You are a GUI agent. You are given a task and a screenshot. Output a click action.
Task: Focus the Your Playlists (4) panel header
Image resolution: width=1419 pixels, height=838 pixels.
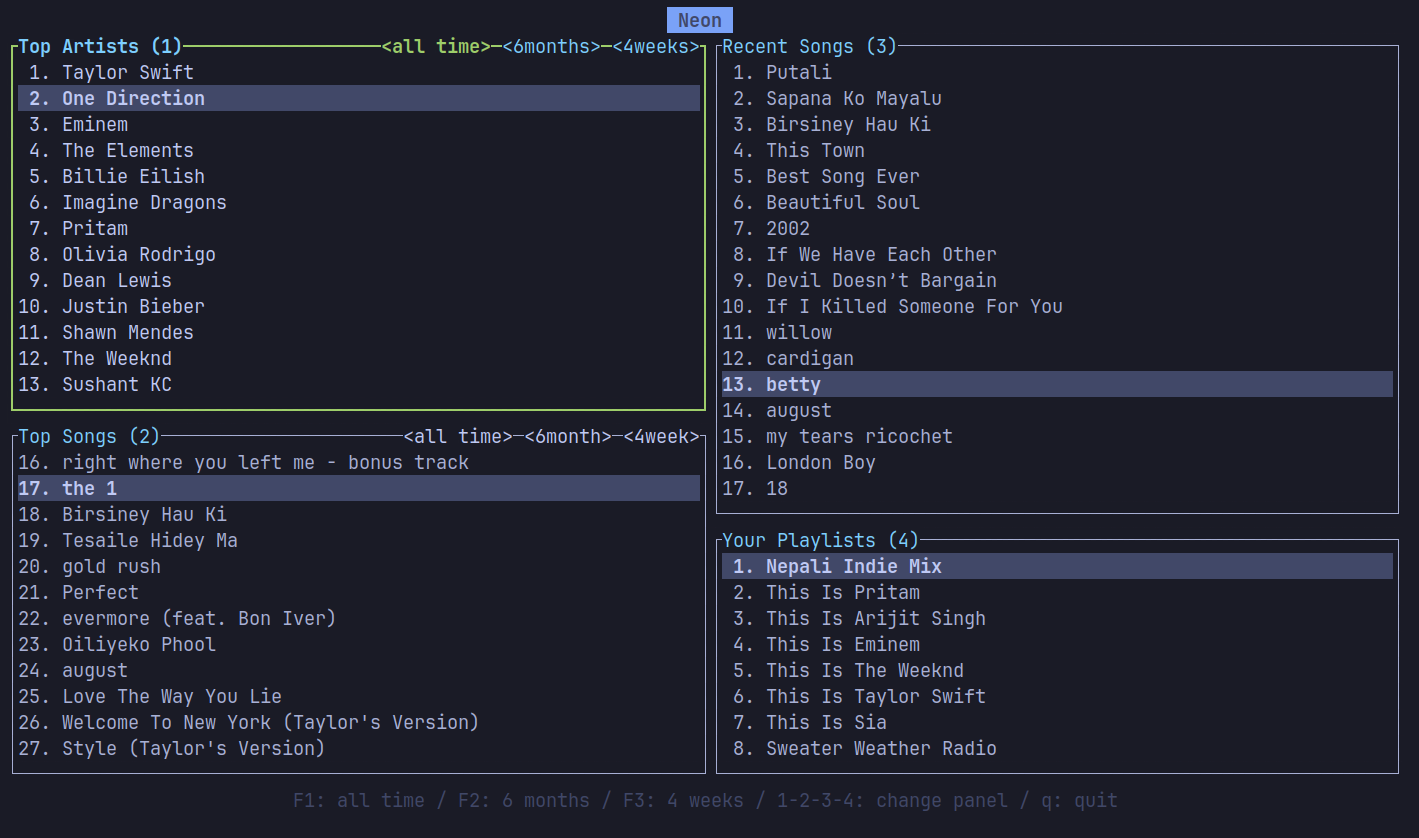[819, 541]
